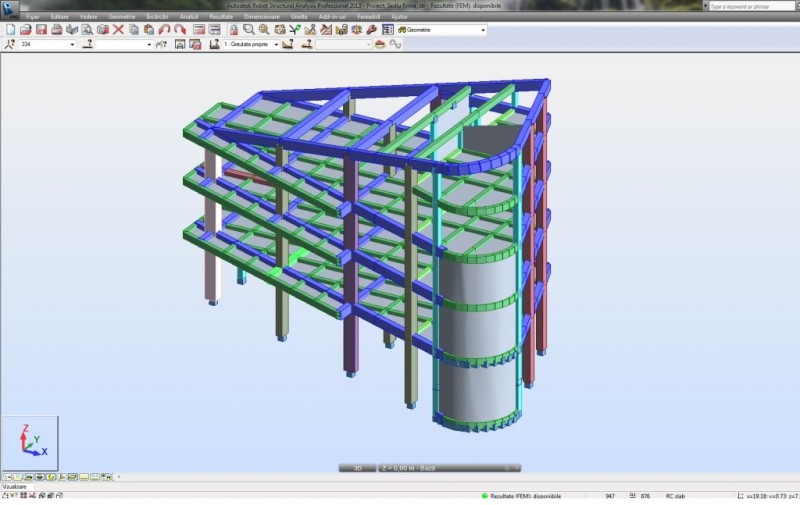800x505 pixels.
Task: Open the Analiză menu
Action: [189, 17]
